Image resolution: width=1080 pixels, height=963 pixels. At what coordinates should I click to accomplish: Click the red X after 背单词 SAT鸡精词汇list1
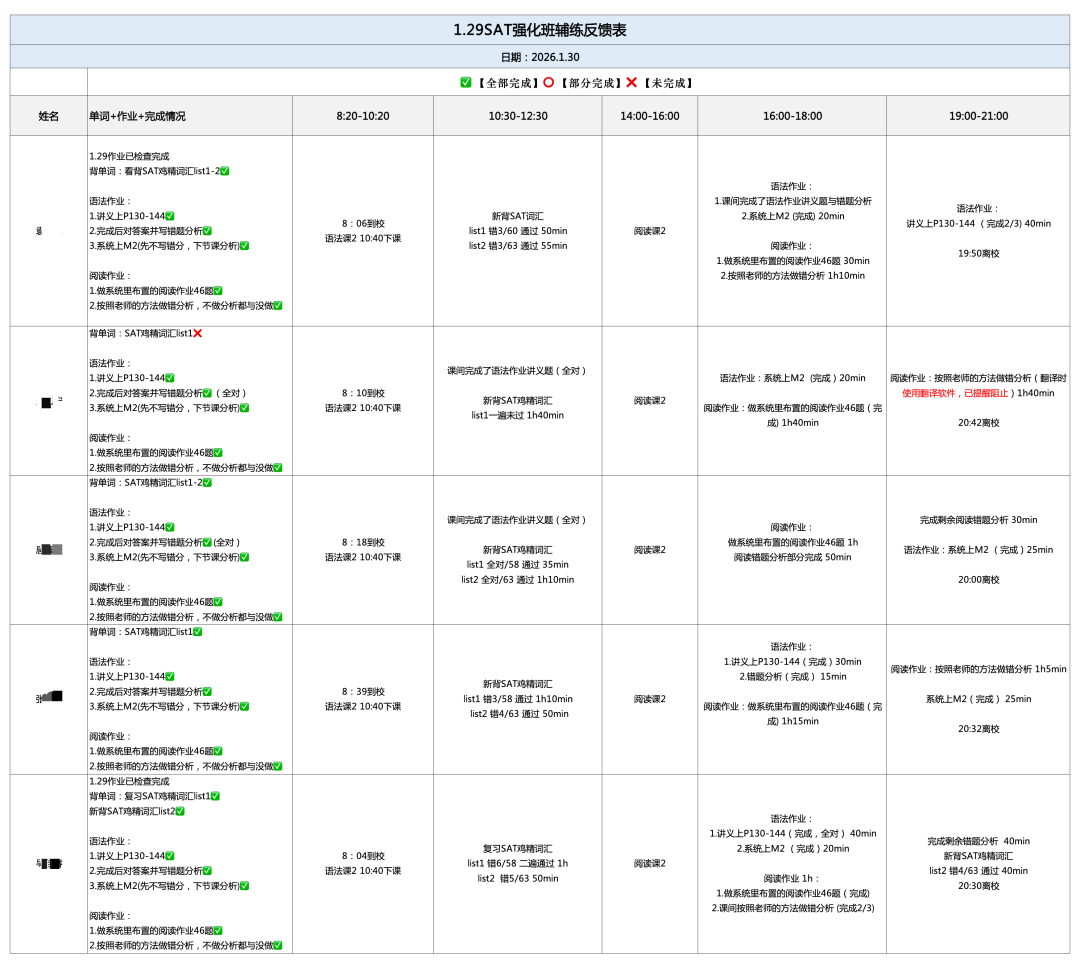tap(197, 333)
